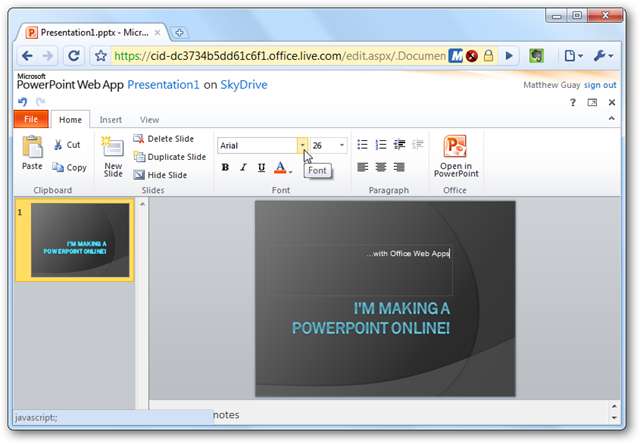Delete the current slide
Image resolution: width=640 pixels, height=444 pixels.
(164, 139)
